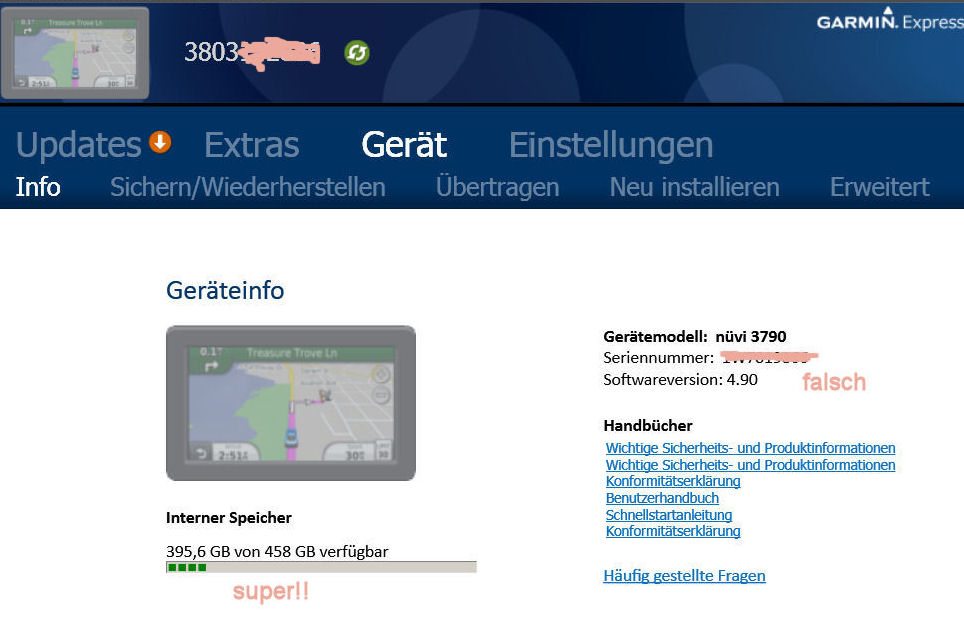Click the orange download arrow badge on Updates

tap(160, 143)
